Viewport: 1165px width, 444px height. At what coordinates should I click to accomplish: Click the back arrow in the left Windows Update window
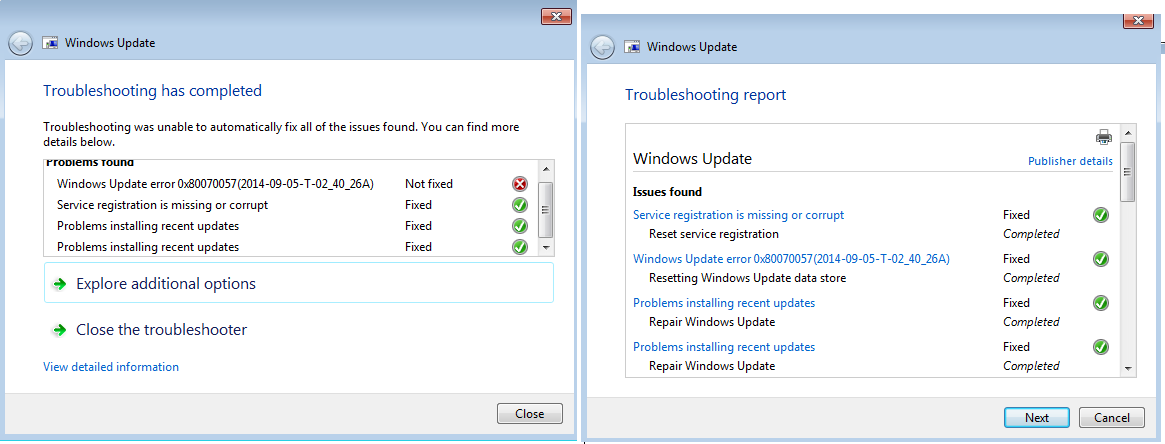(21, 43)
